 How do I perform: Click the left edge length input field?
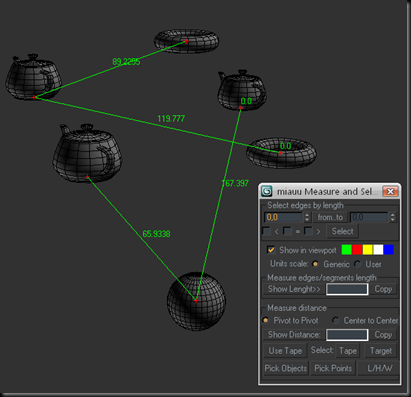[283, 217]
